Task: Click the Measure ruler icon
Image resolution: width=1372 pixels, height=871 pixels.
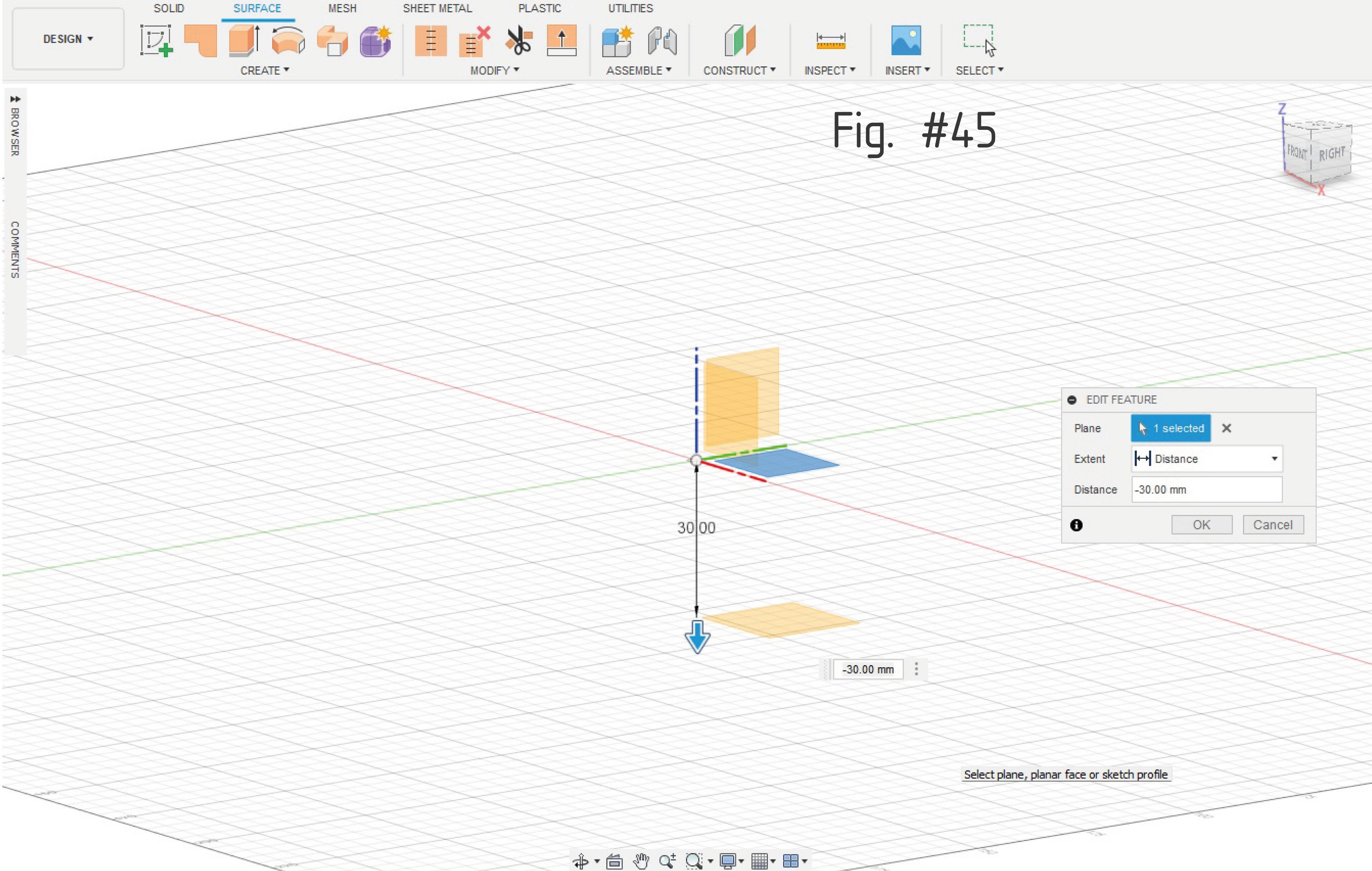Action: (830, 41)
